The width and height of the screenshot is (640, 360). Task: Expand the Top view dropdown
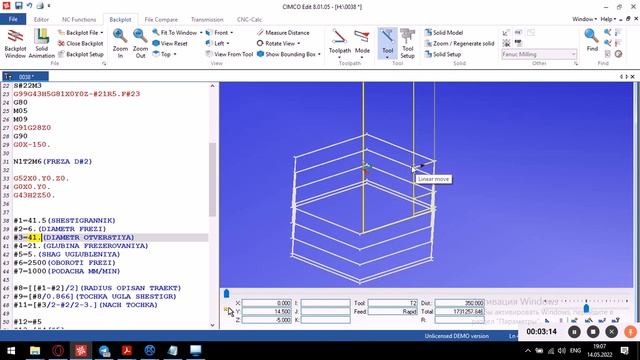point(175,54)
